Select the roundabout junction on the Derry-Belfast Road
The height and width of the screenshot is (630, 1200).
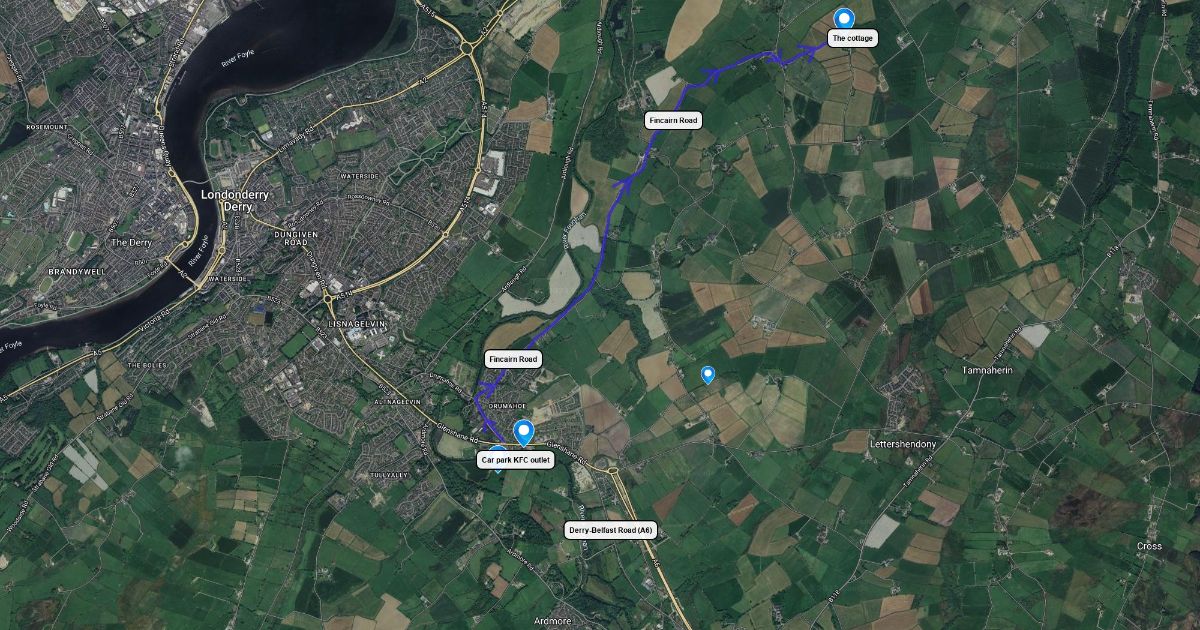pos(610,468)
